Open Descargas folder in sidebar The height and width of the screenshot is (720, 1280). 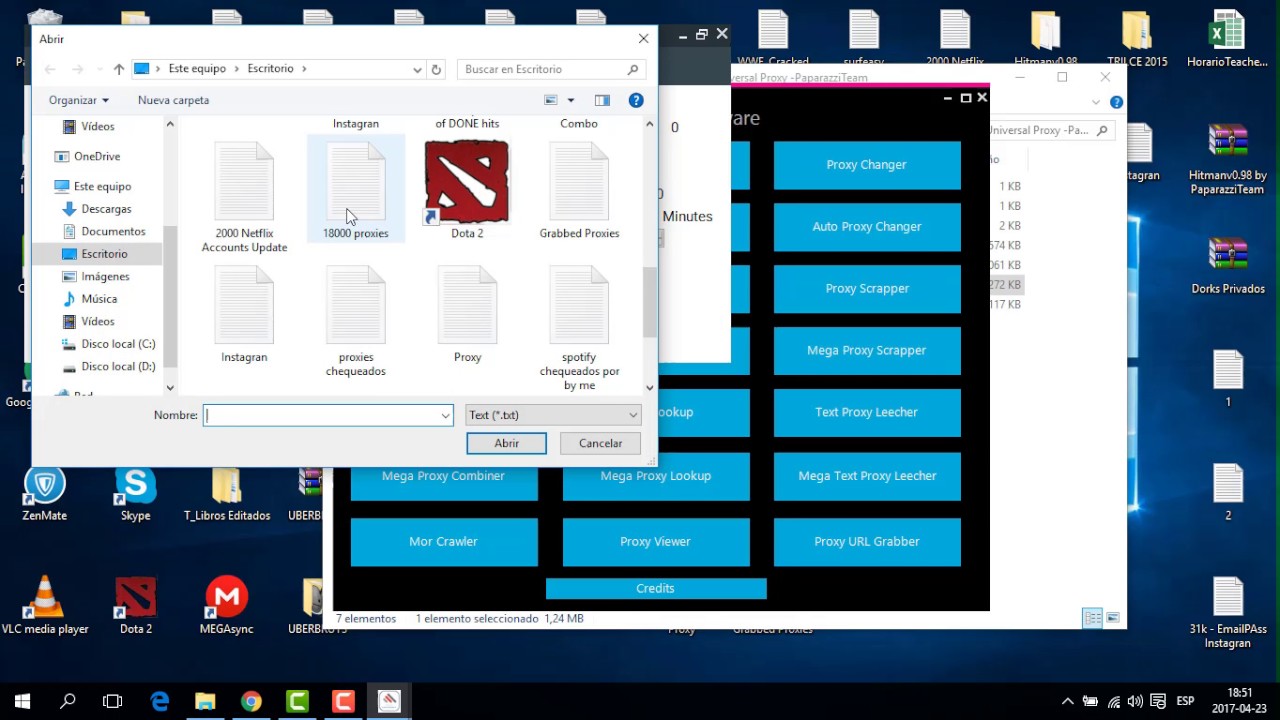coord(106,209)
